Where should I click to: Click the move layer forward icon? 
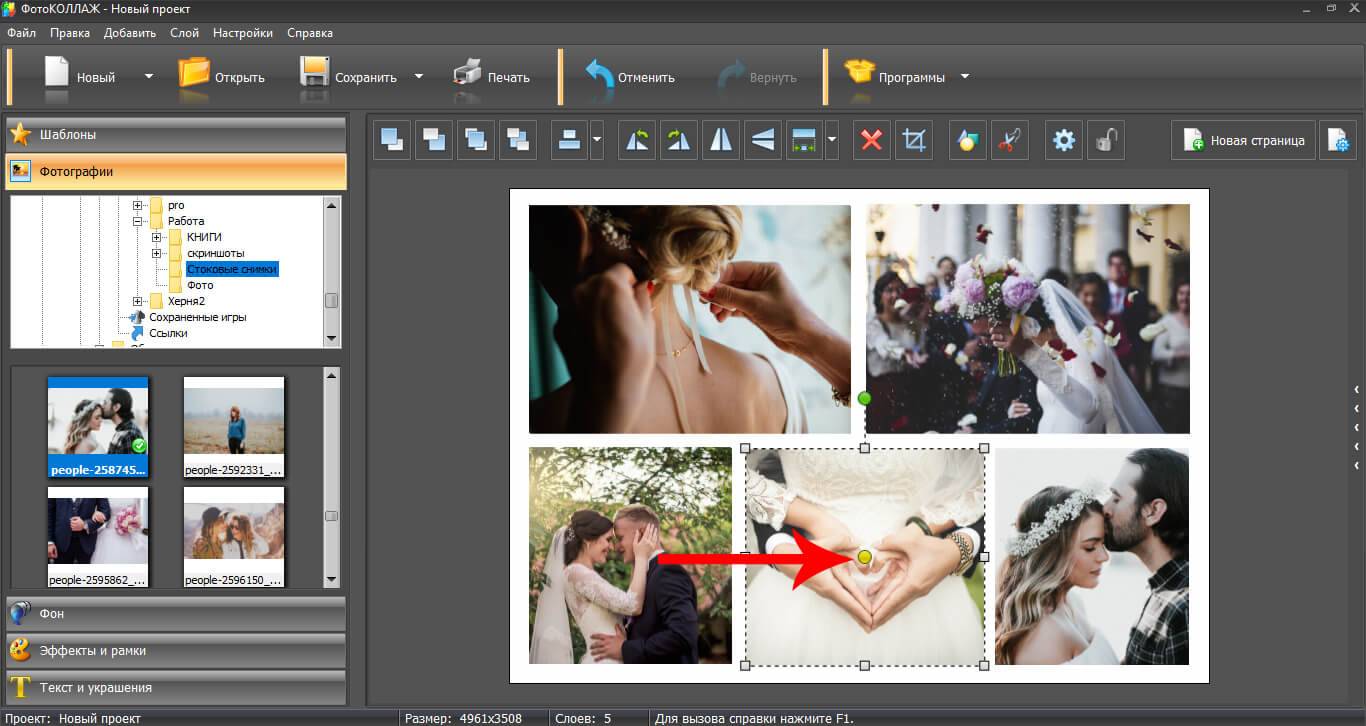[x=477, y=140]
